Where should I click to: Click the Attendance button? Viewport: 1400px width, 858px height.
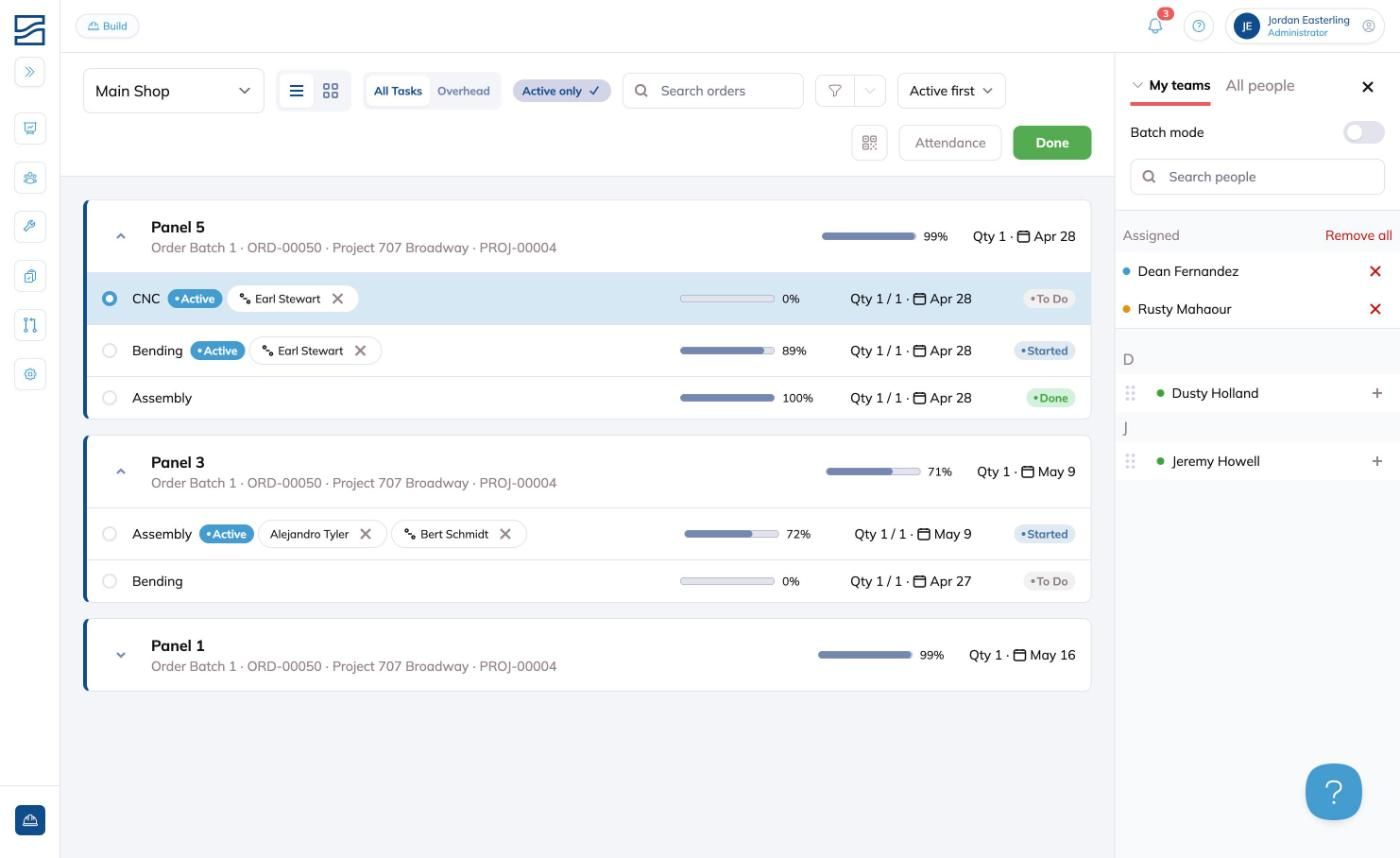pyautogui.click(x=950, y=143)
